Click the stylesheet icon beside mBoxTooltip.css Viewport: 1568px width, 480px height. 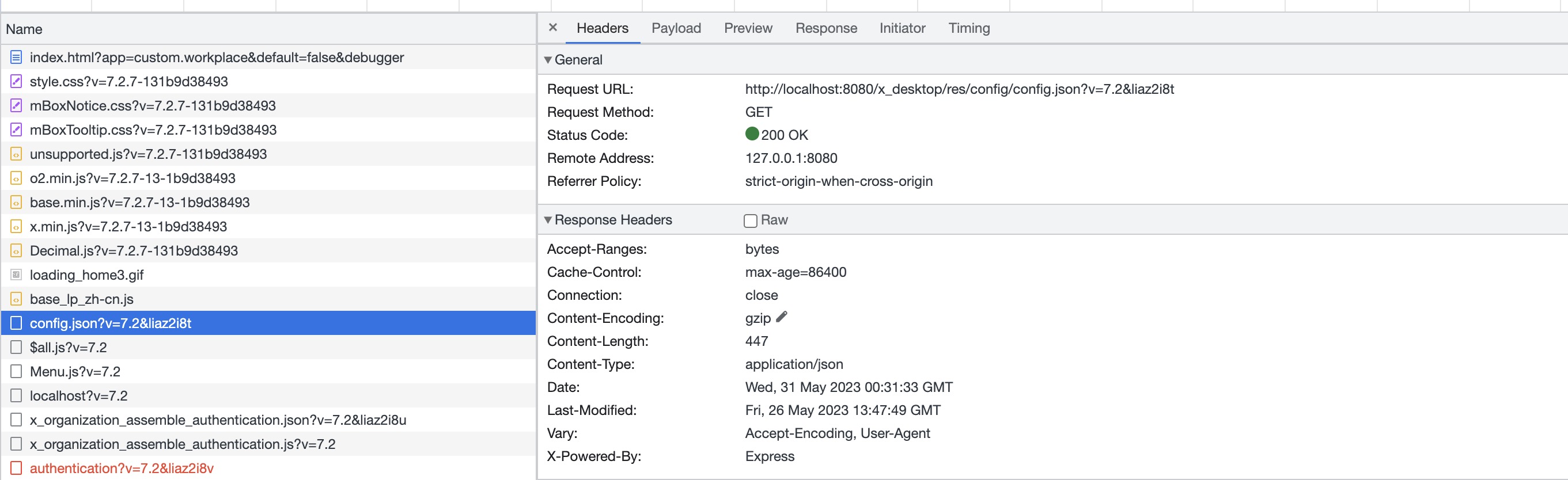click(17, 130)
